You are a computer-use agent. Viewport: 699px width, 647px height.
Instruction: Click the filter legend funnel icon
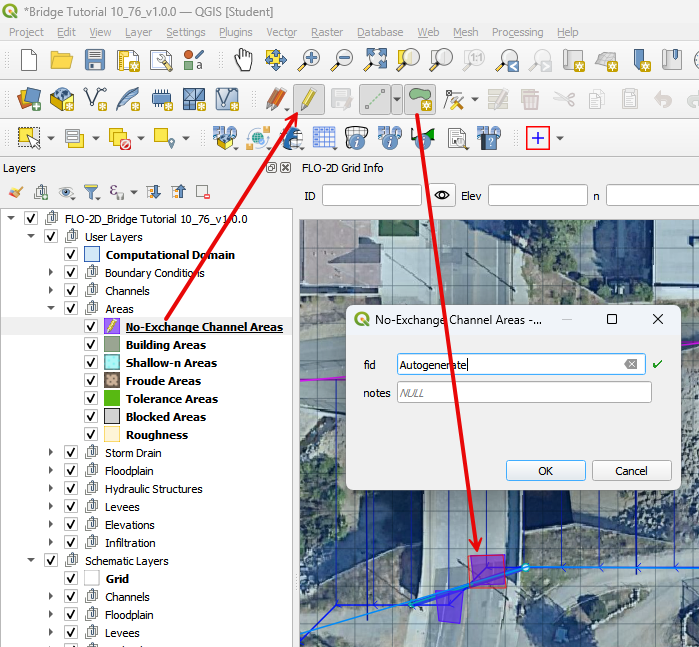coord(91,192)
